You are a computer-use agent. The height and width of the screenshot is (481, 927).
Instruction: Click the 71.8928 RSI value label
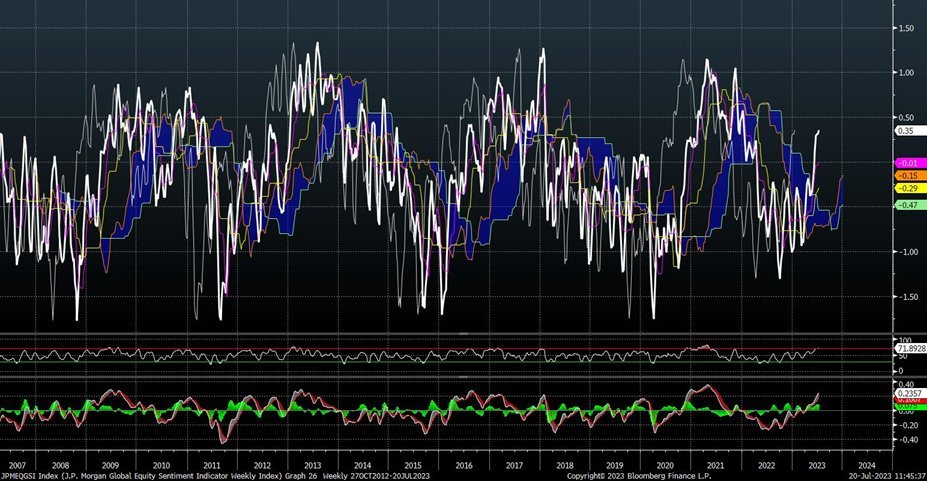pyautogui.click(x=911, y=349)
